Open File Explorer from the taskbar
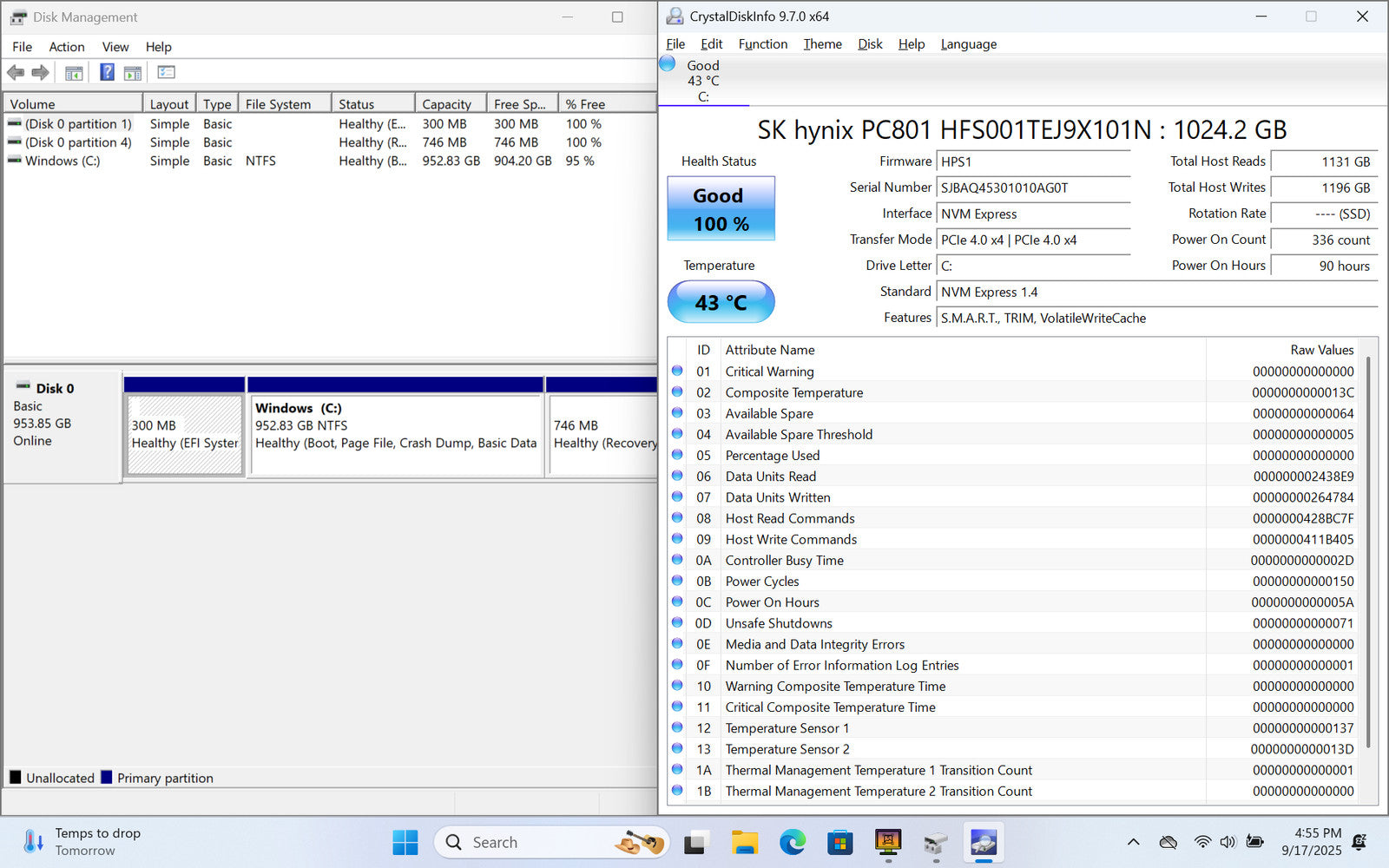Image resolution: width=1389 pixels, height=868 pixels. [x=744, y=842]
